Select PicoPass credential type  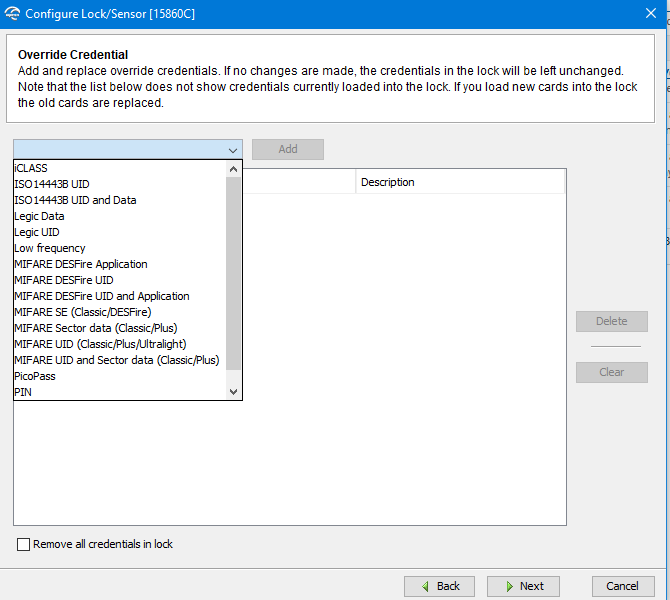(35, 376)
